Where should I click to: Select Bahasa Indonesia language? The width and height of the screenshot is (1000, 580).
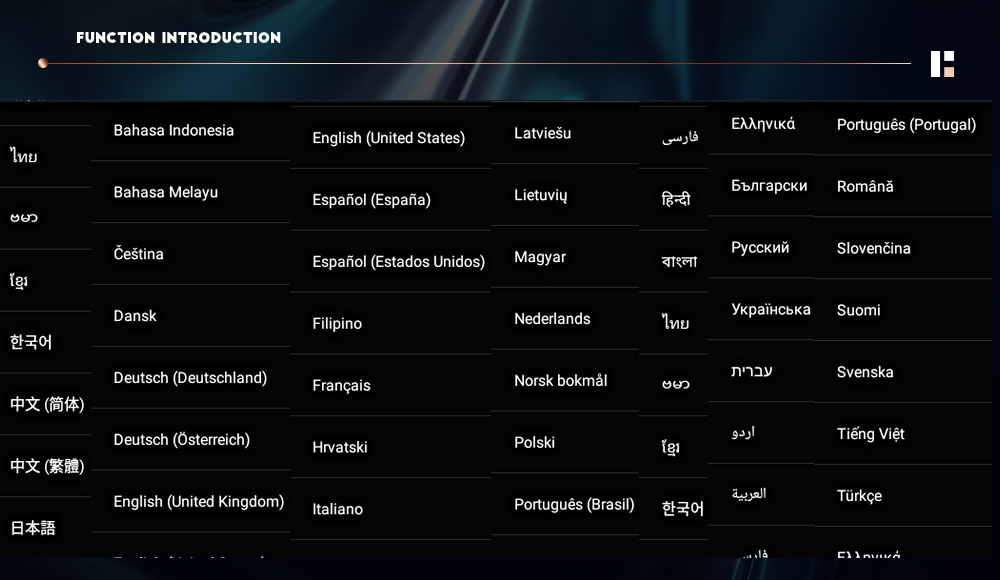[x=174, y=131]
